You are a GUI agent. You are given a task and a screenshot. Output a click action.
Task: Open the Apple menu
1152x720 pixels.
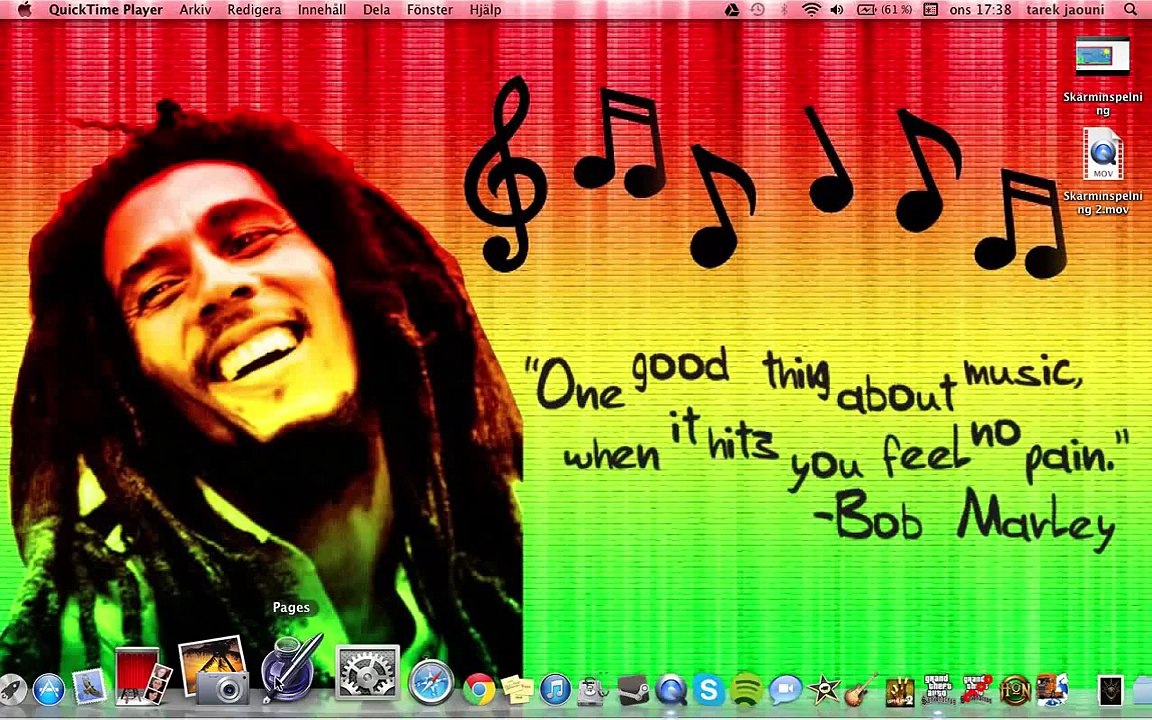pos(24,10)
